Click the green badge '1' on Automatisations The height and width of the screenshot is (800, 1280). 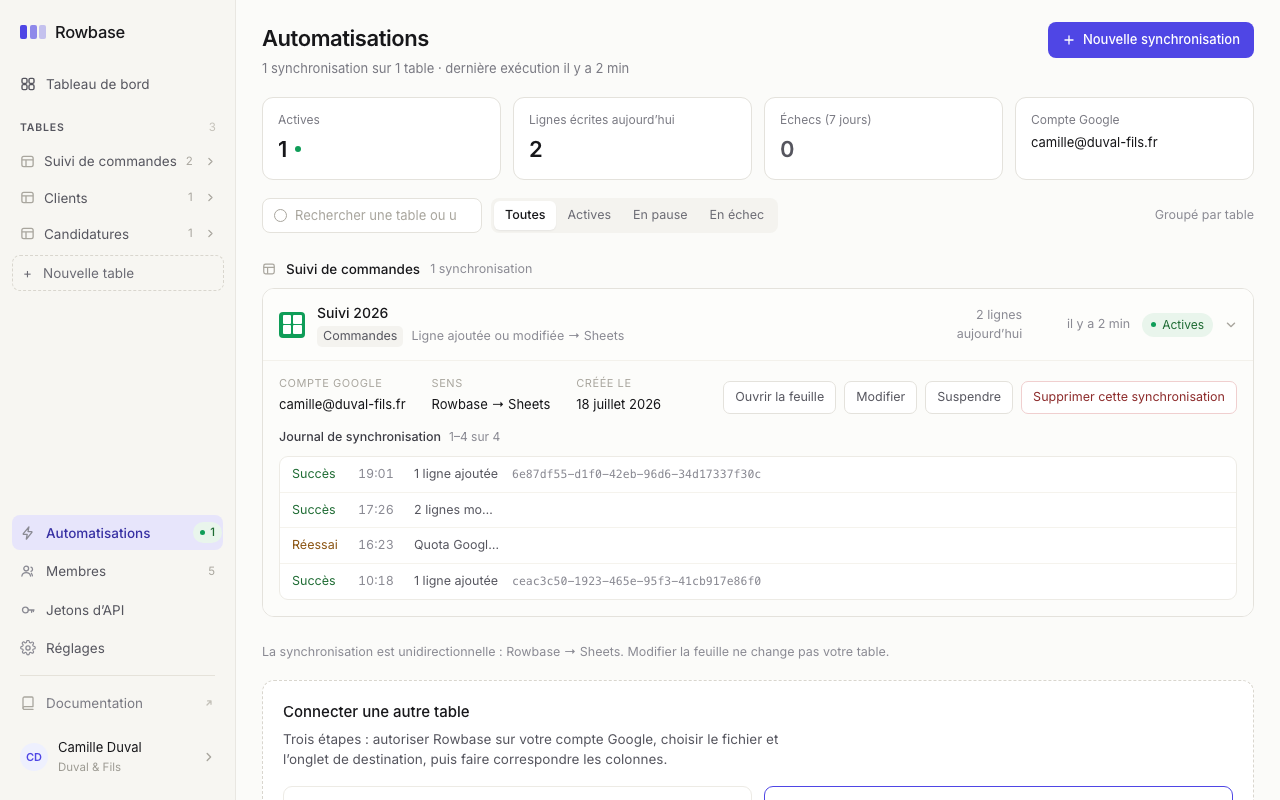point(208,533)
